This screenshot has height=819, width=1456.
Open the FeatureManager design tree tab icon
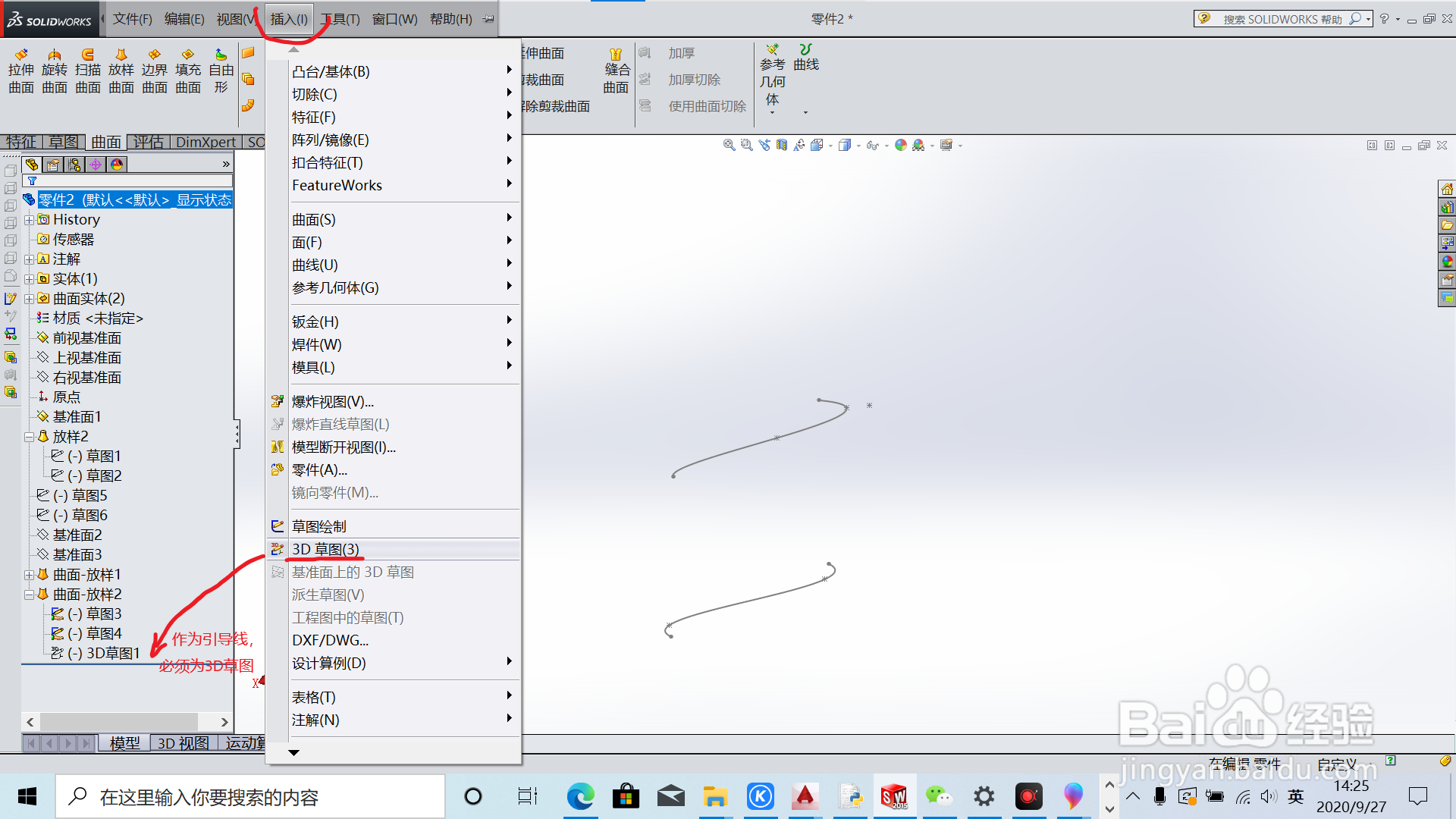point(32,165)
